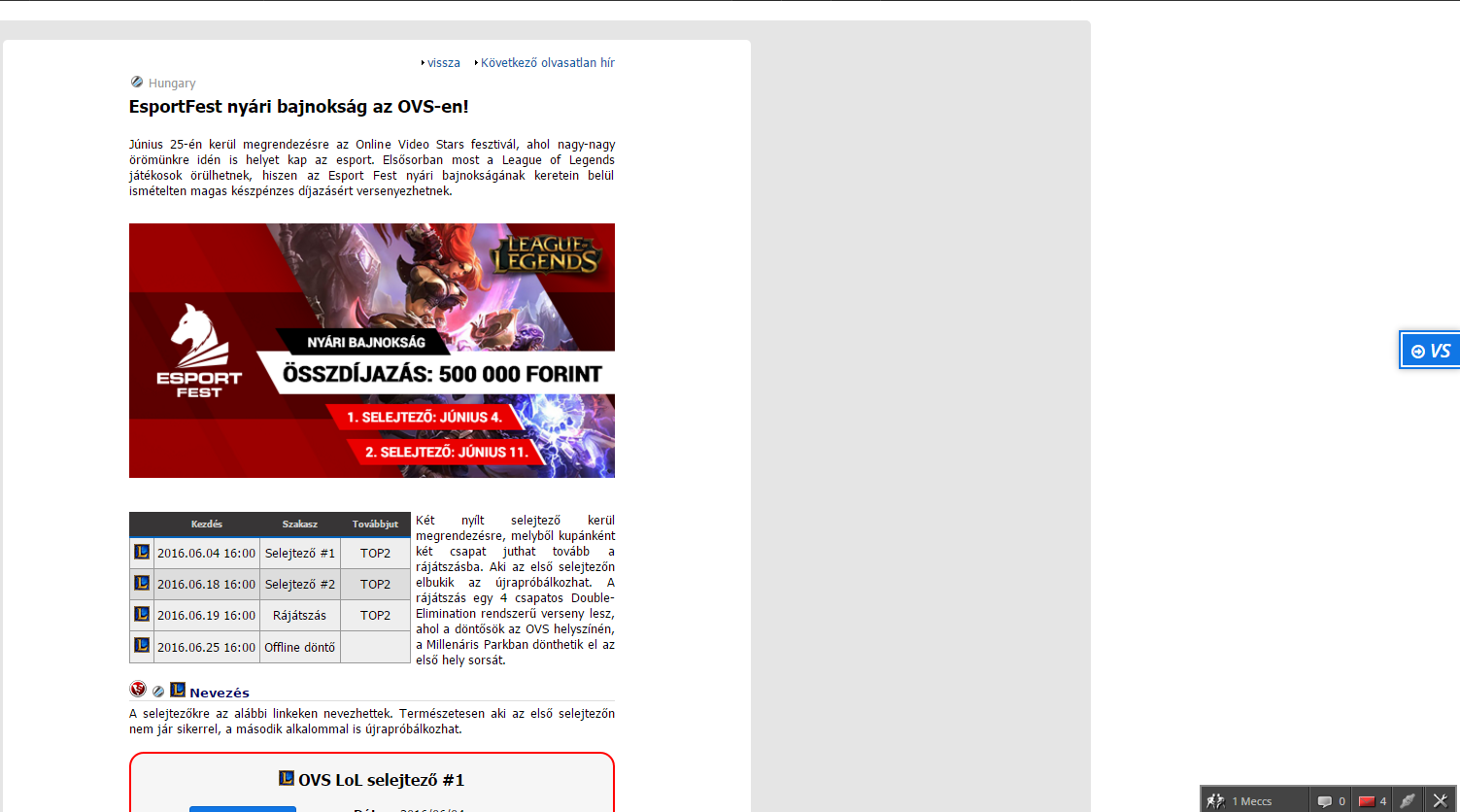Click the Kezdés column header
This screenshot has height=812, width=1460.
(x=207, y=524)
